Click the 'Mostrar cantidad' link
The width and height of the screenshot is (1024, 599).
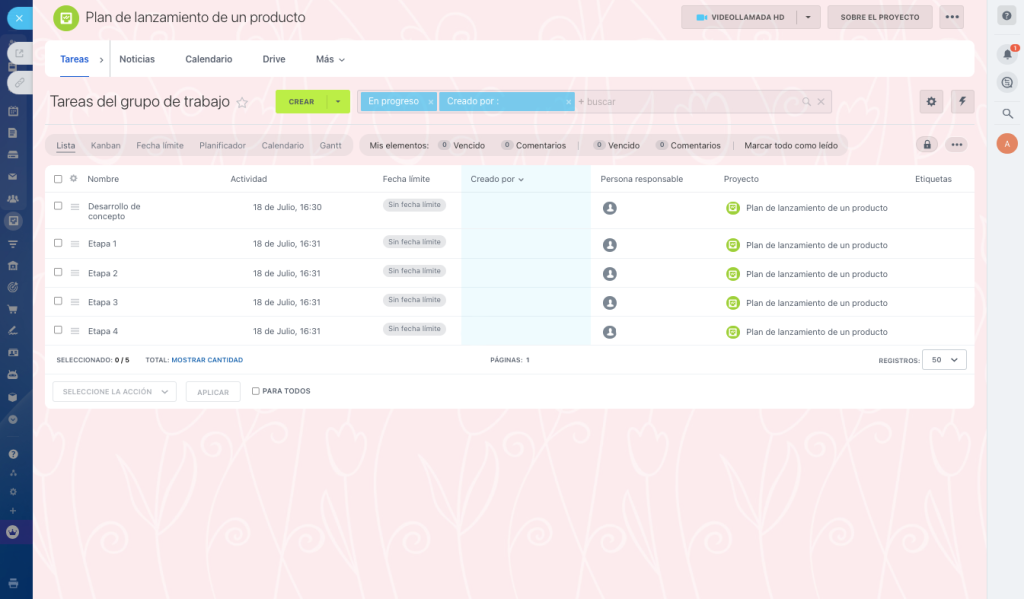point(207,360)
